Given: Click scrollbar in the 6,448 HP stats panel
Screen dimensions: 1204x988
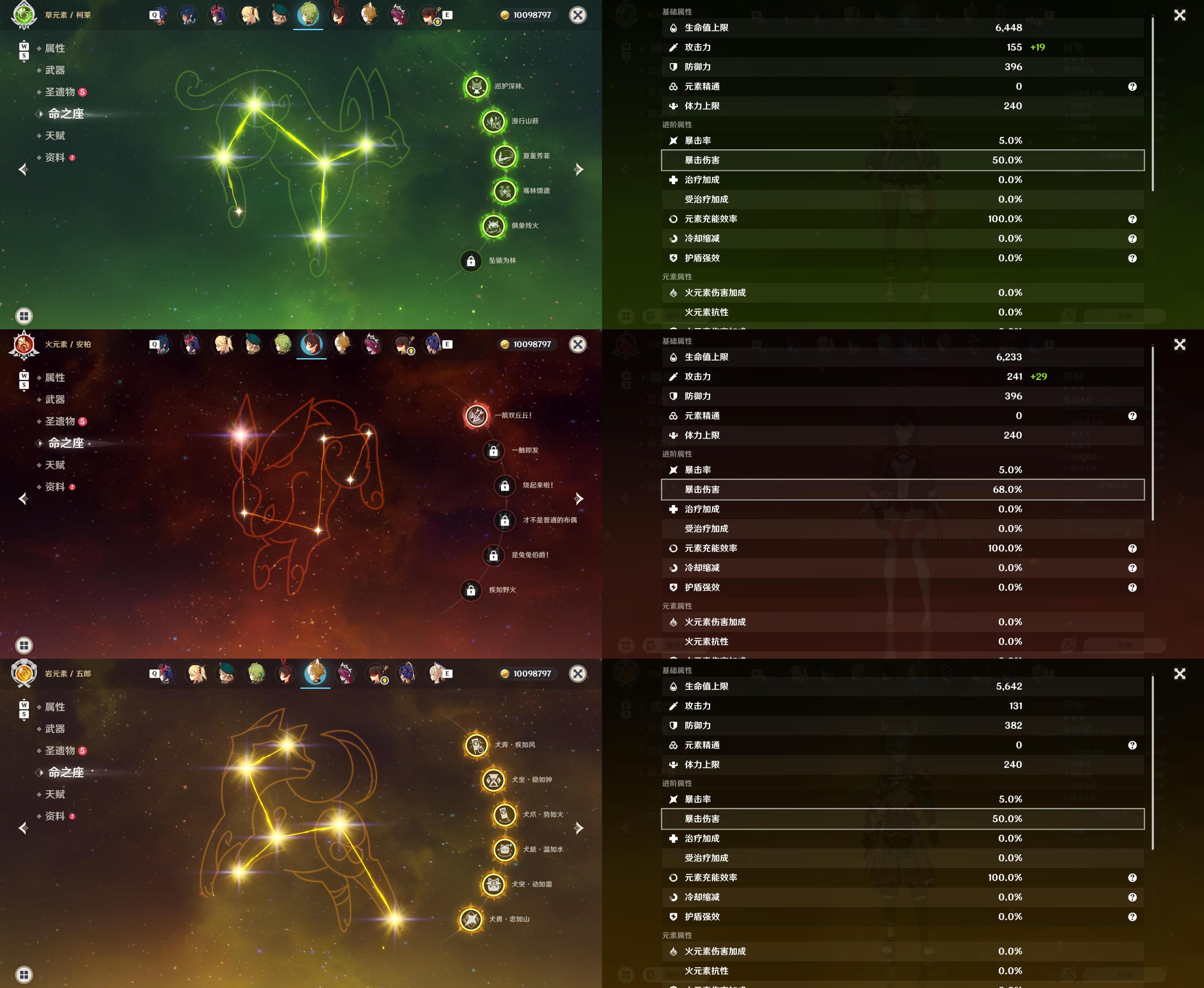Looking at the screenshot, I should coord(1153,104).
